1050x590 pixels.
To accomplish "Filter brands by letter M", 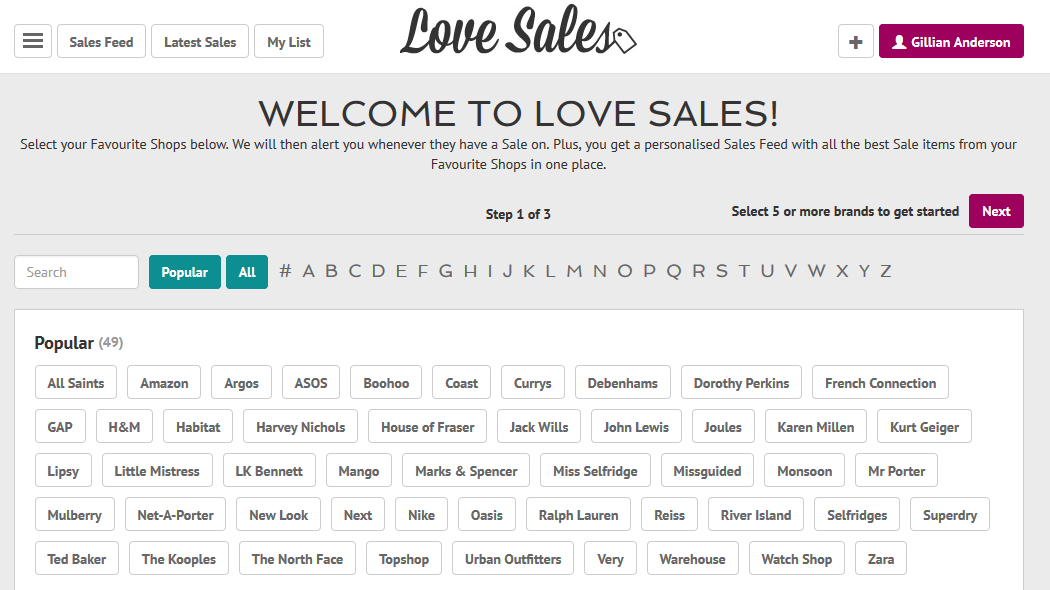I will point(574,271).
